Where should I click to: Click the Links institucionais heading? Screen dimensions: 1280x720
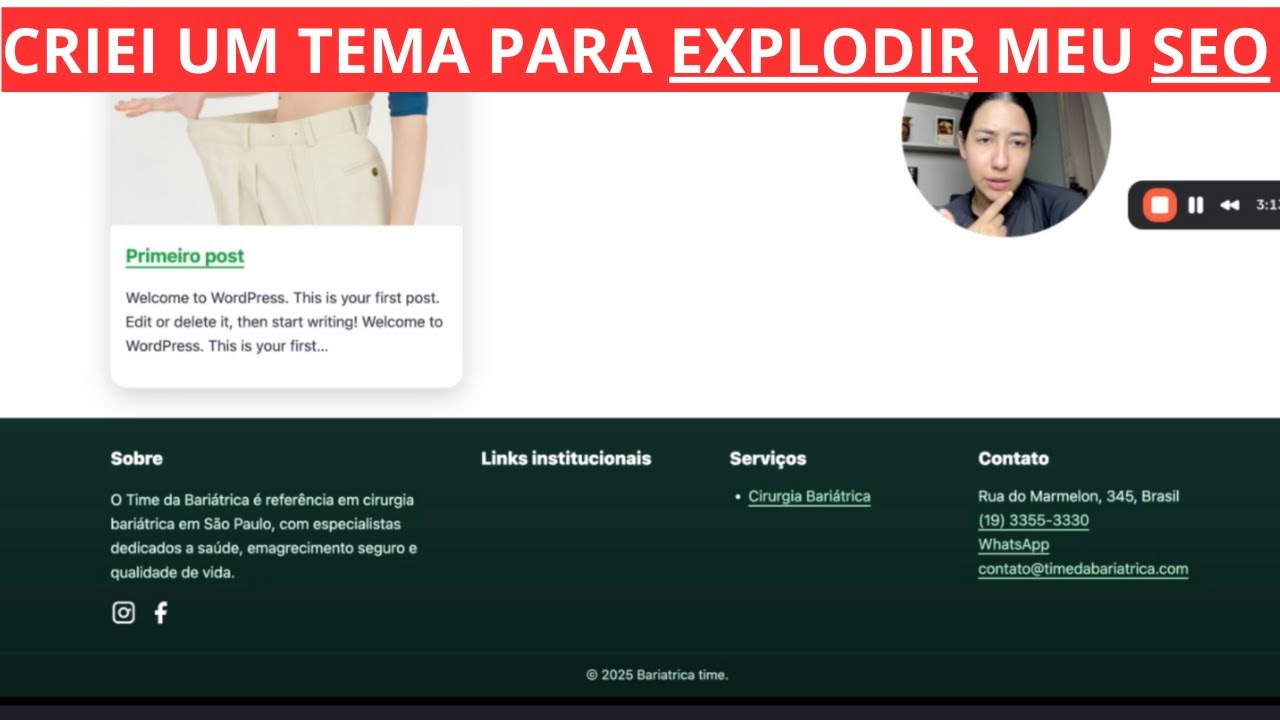pos(566,459)
